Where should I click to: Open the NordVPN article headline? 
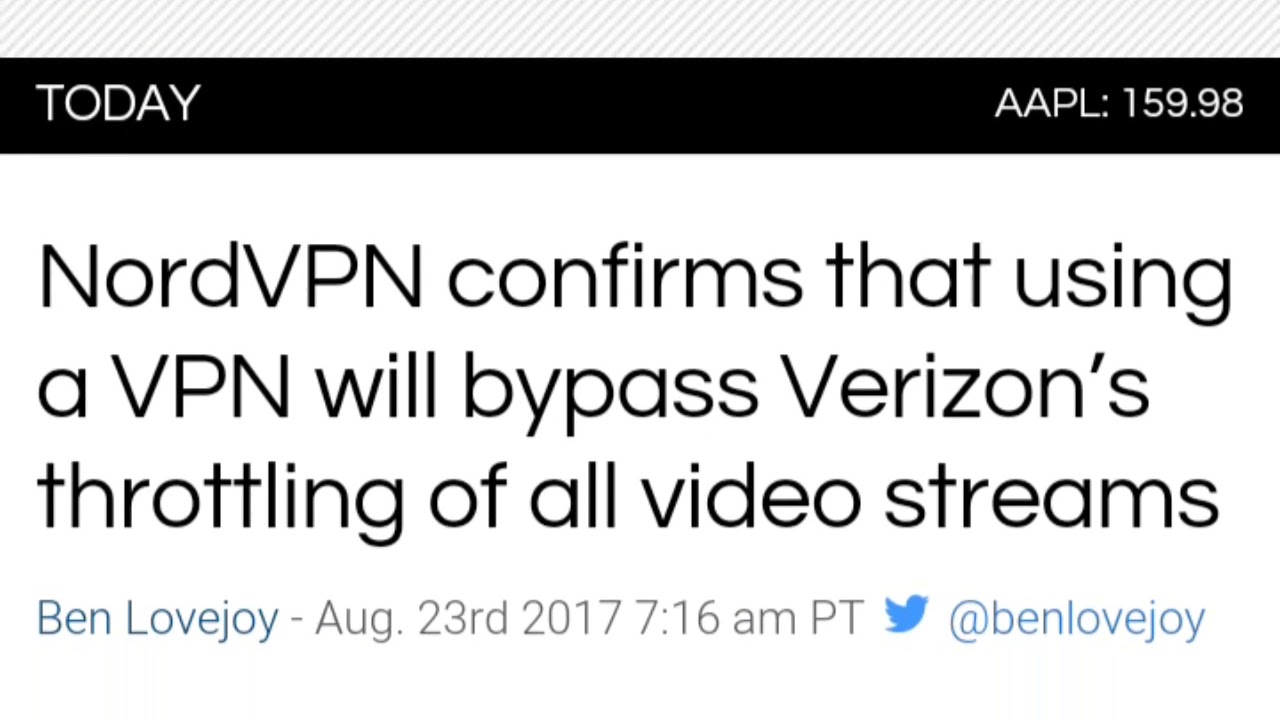[x=634, y=387]
